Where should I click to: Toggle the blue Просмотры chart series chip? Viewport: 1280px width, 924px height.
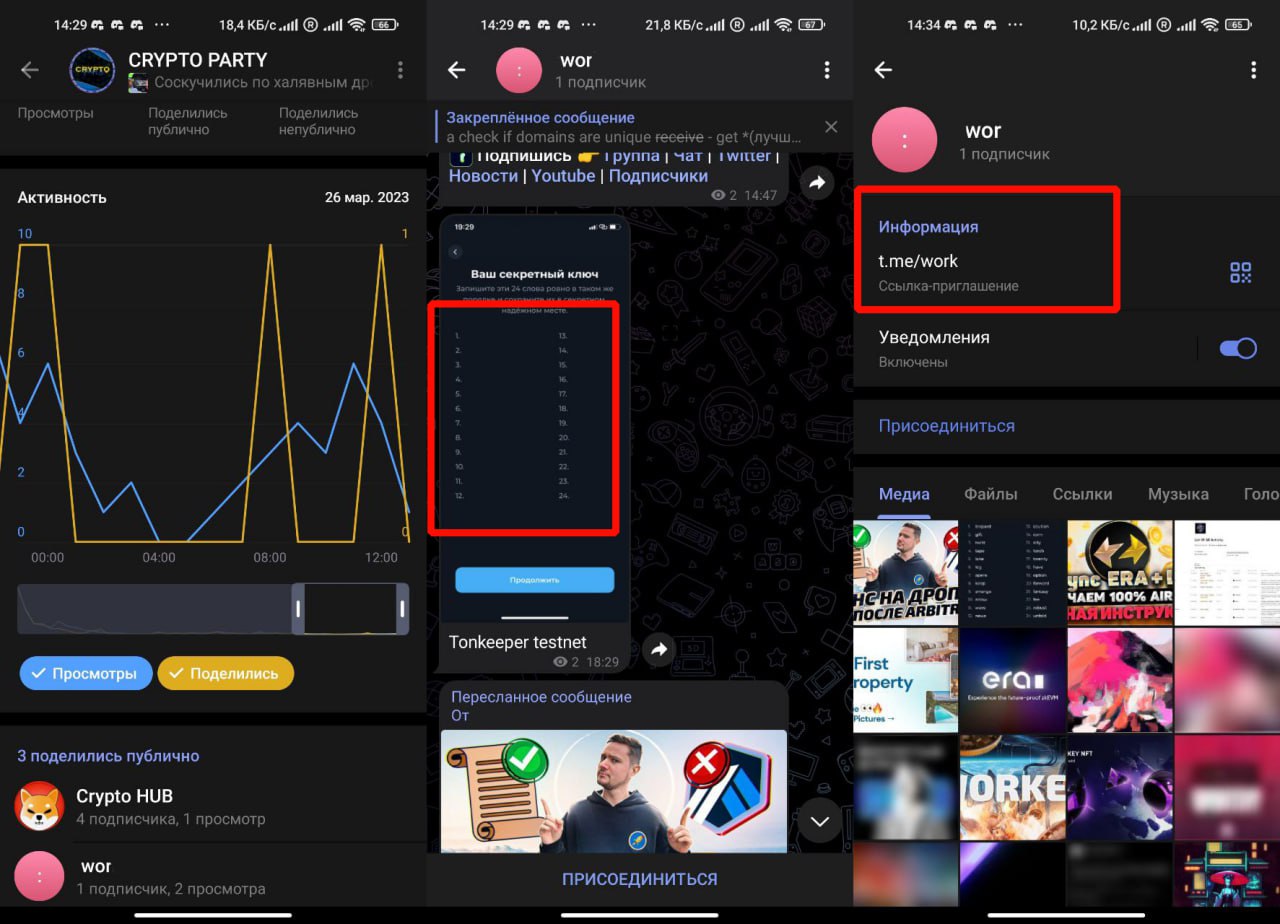click(86, 673)
